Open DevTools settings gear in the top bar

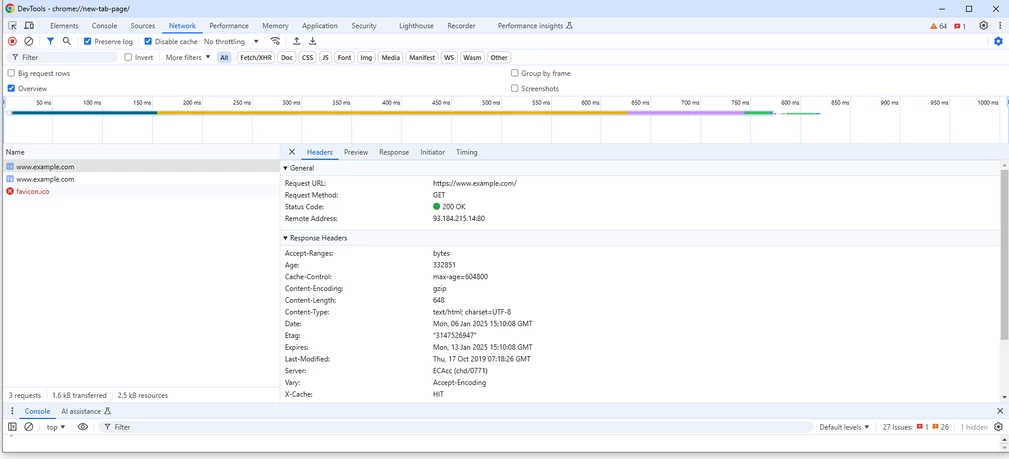coord(983,26)
